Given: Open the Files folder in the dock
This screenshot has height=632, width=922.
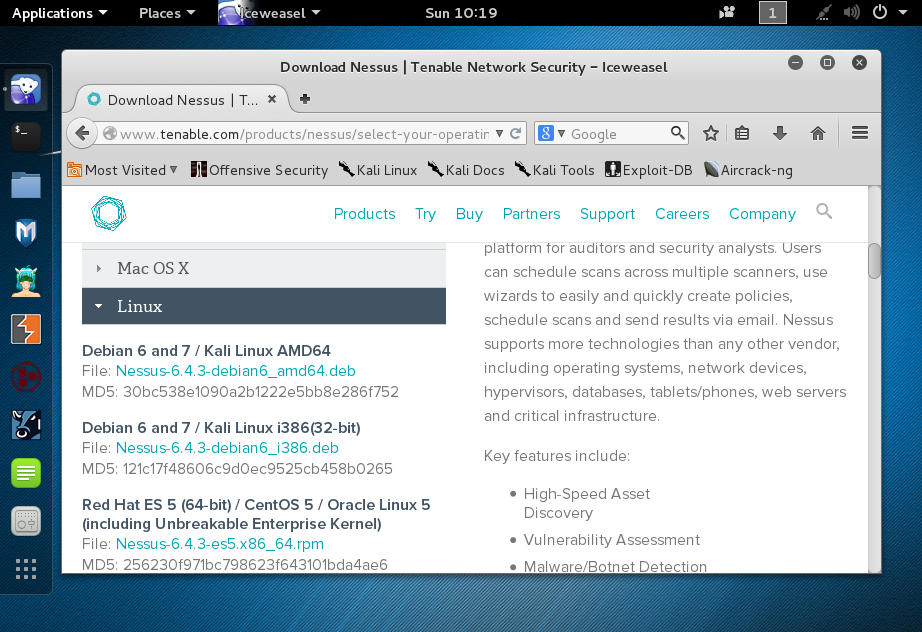Looking at the screenshot, I should pyautogui.click(x=26, y=185).
